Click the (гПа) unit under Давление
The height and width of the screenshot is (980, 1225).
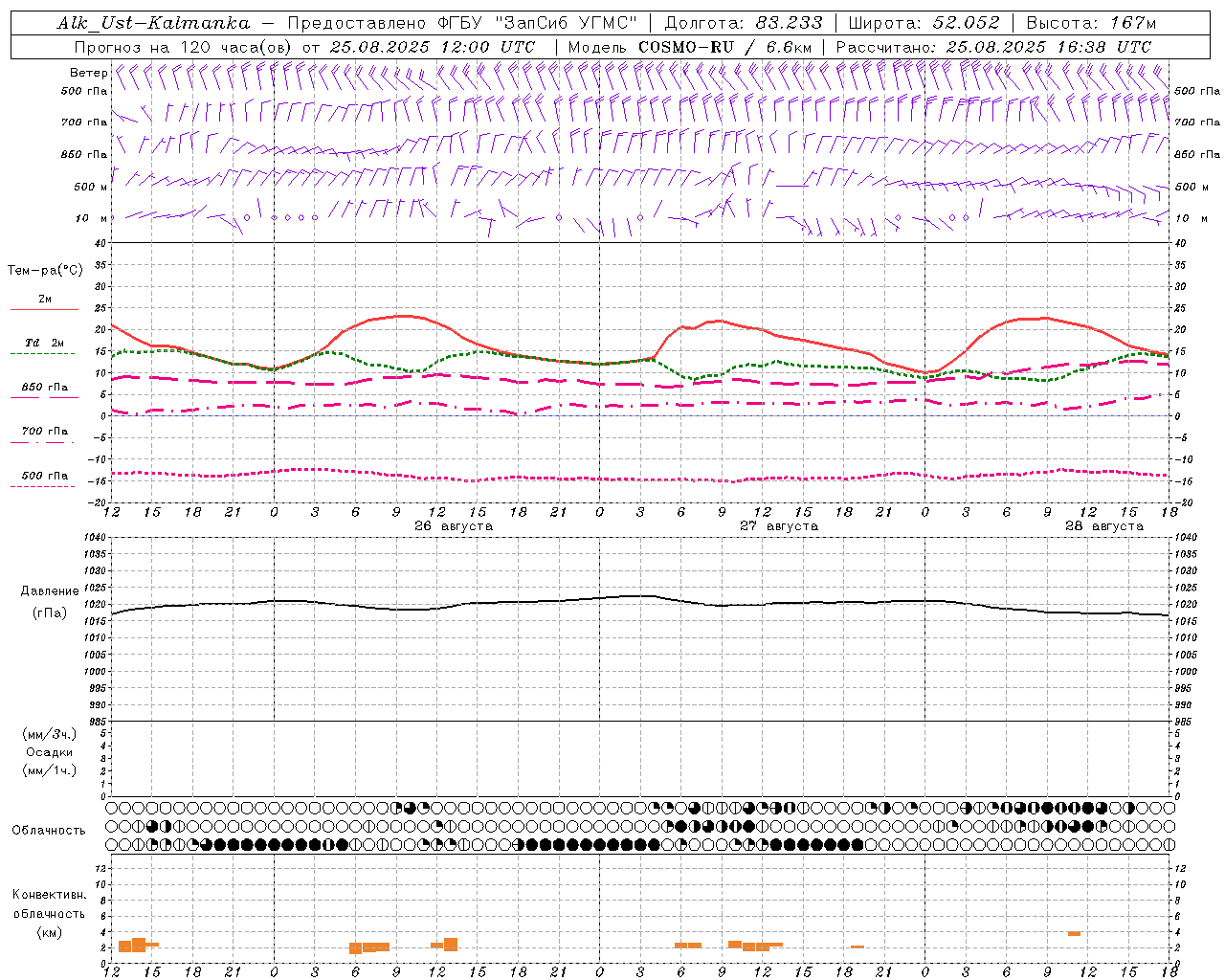pos(50,613)
